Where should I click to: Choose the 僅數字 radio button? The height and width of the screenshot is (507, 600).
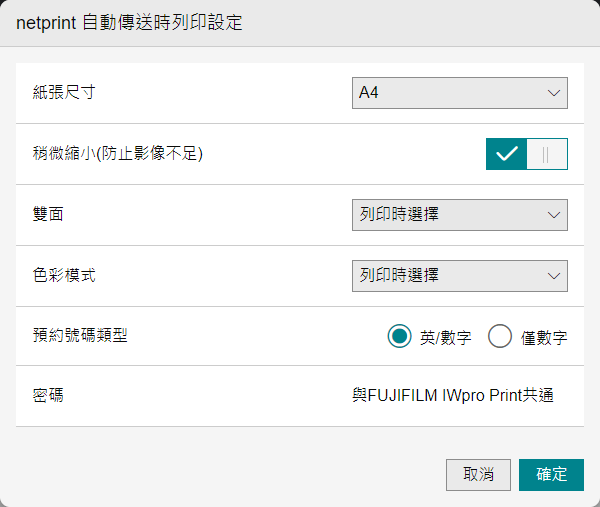click(x=500, y=337)
